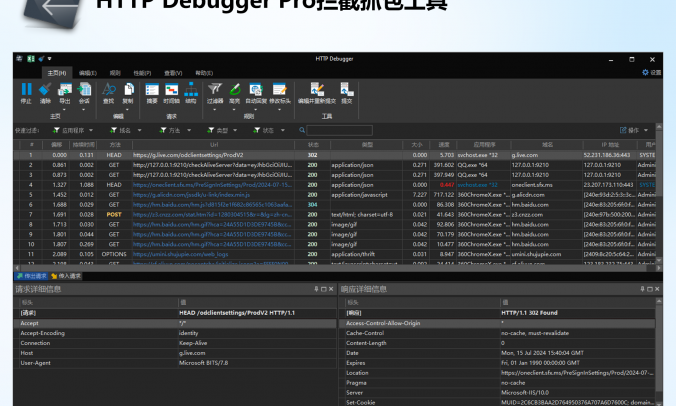
Task: Switch to the Performance (性能) ribbon tab
Action: coord(142,73)
